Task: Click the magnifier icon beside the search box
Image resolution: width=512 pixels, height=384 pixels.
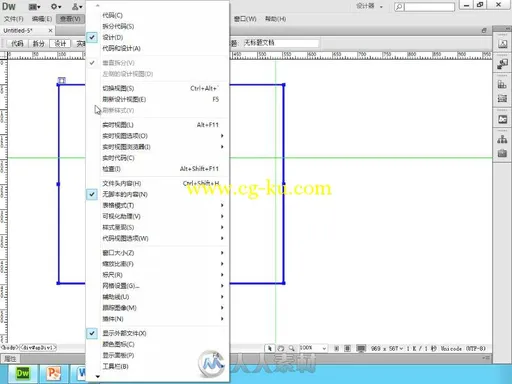Action: click(x=399, y=7)
